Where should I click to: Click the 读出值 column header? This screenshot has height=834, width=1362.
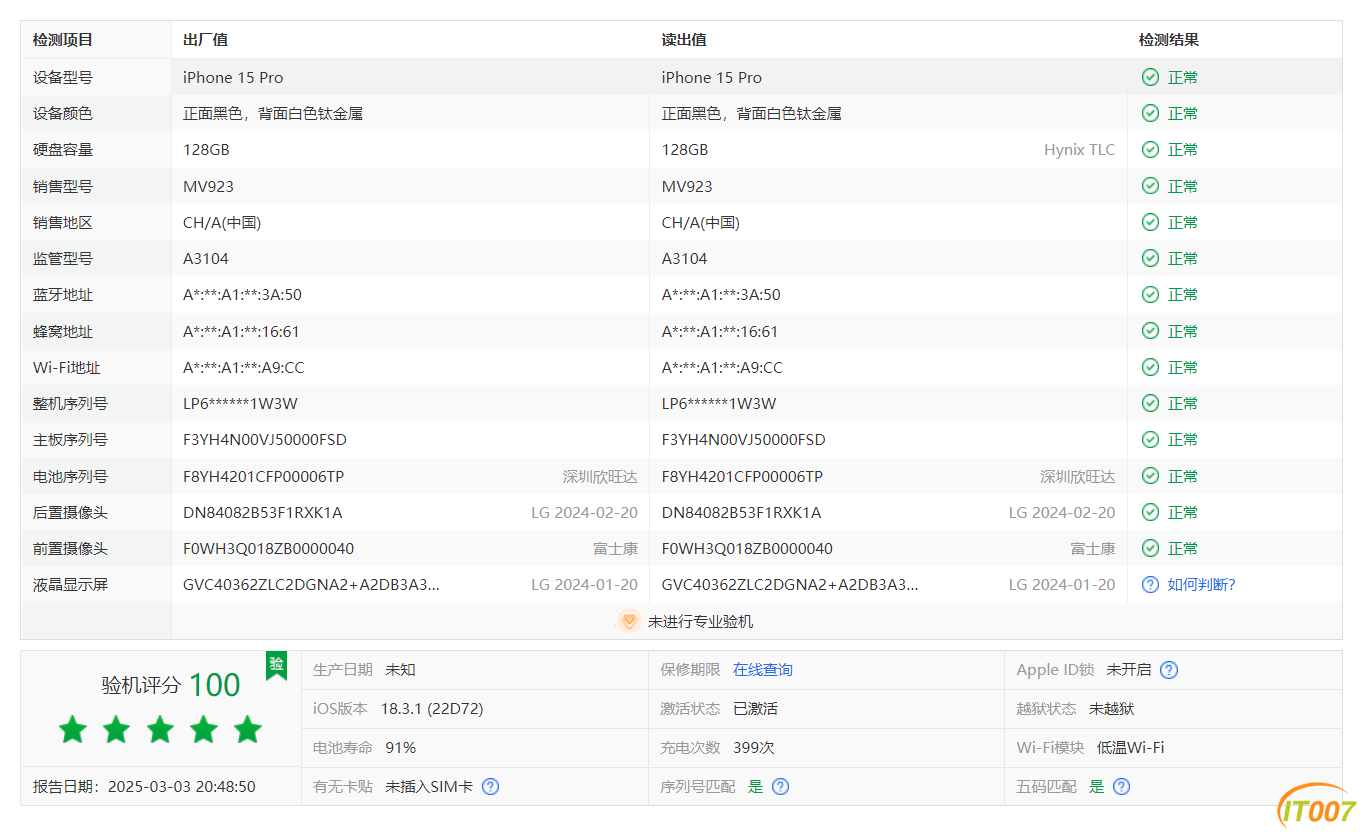click(x=684, y=40)
